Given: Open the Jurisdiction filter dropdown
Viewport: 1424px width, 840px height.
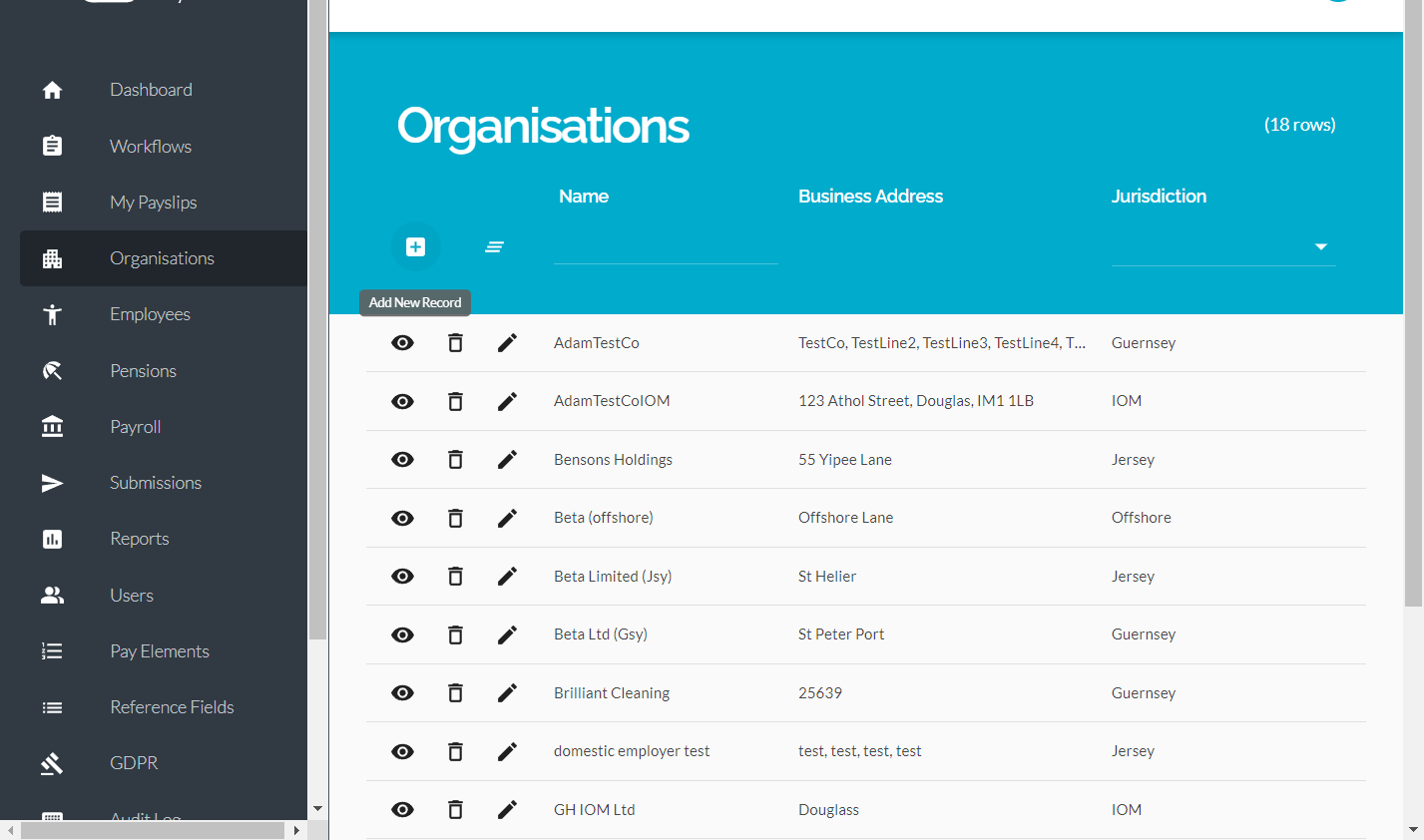Looking at the screenshot, I should 1223,246.
